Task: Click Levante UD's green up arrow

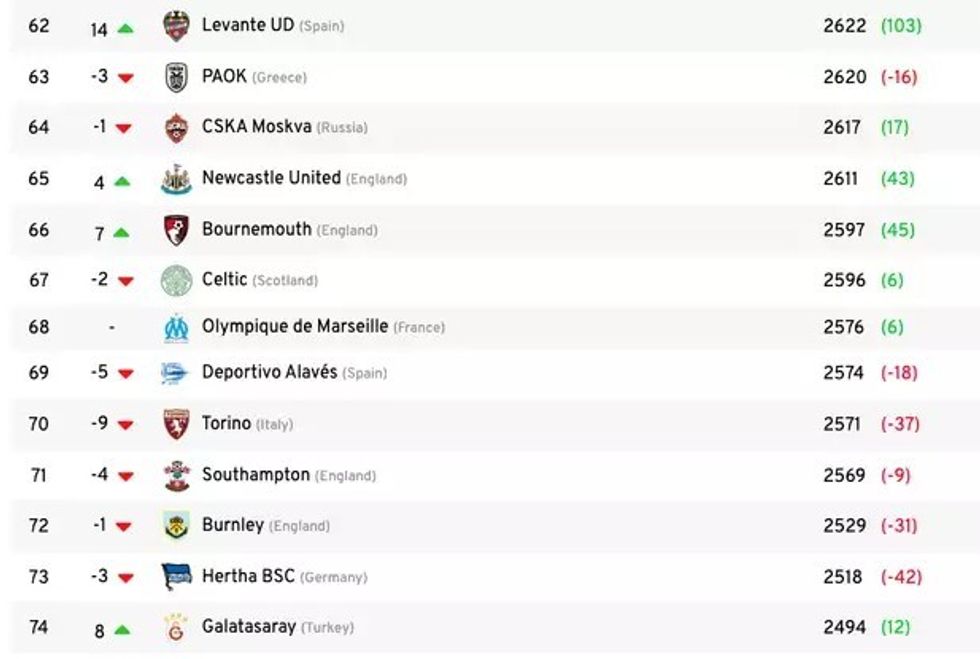Action: point(125,29)
